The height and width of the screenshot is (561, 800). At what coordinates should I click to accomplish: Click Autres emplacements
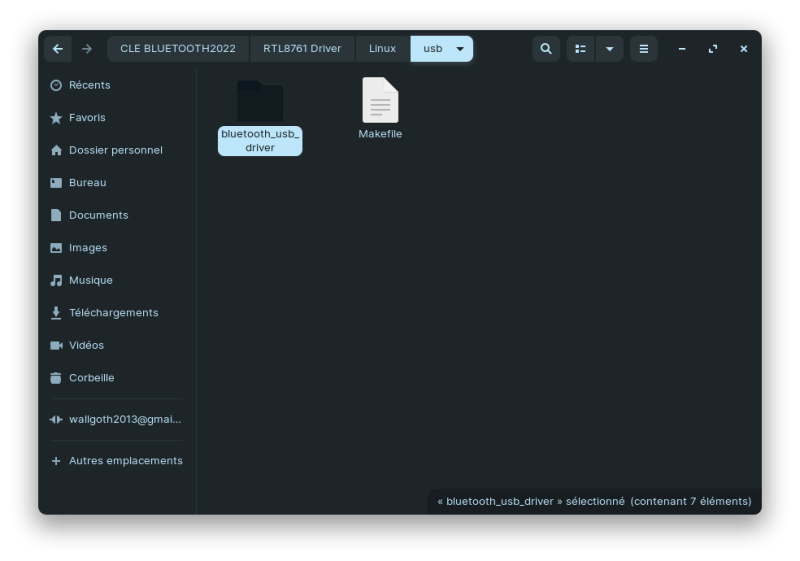(x=125, y=461)
